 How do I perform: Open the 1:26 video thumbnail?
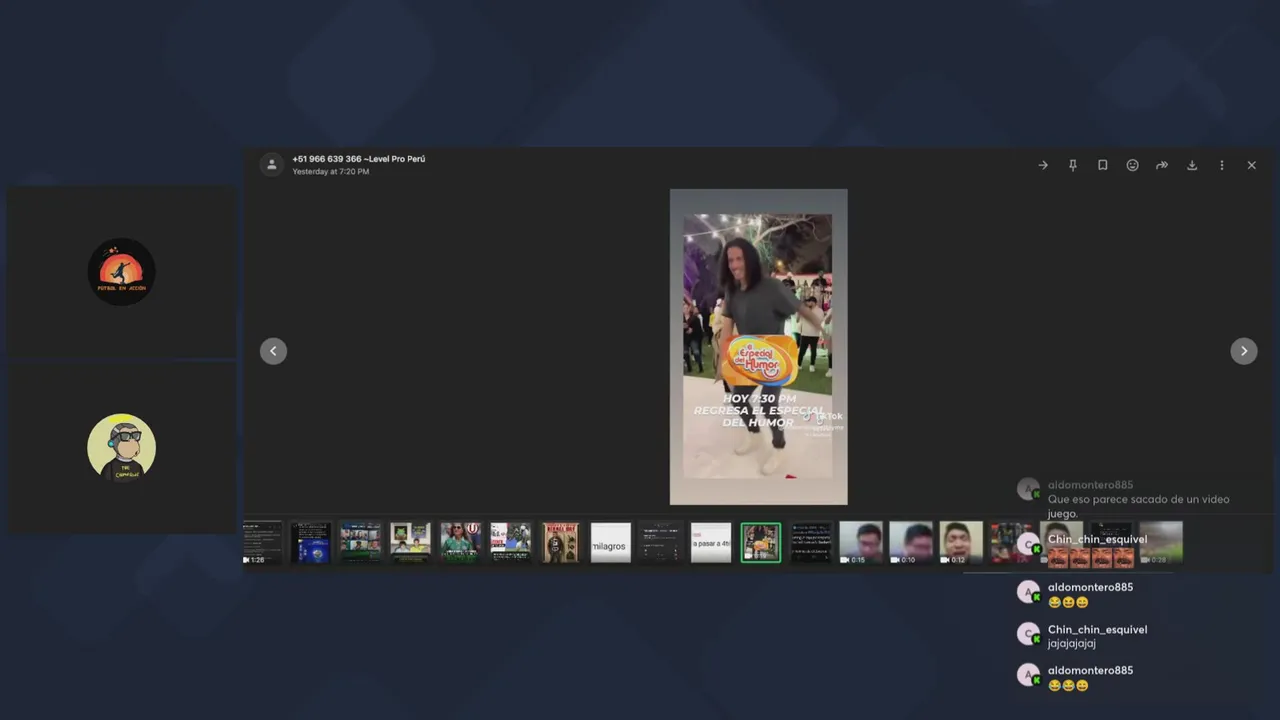(263, 543)
